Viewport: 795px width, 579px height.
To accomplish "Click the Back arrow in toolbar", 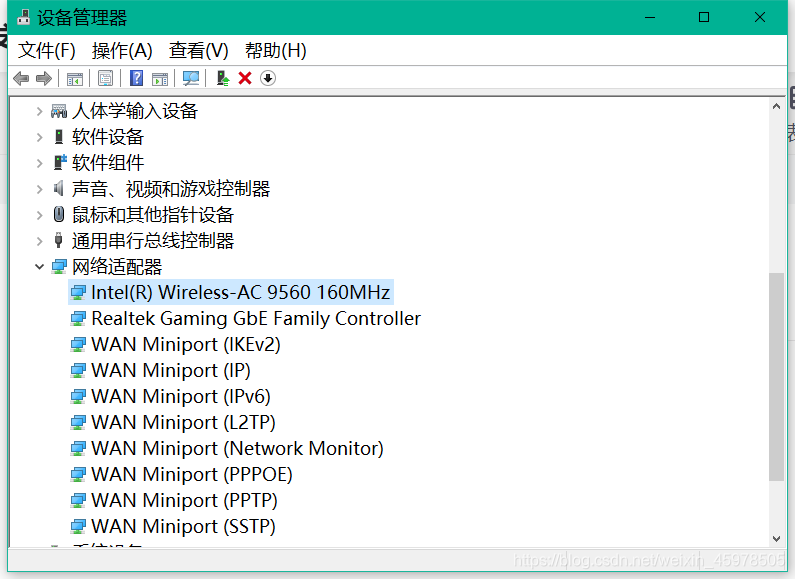I will tap(21, 79).
